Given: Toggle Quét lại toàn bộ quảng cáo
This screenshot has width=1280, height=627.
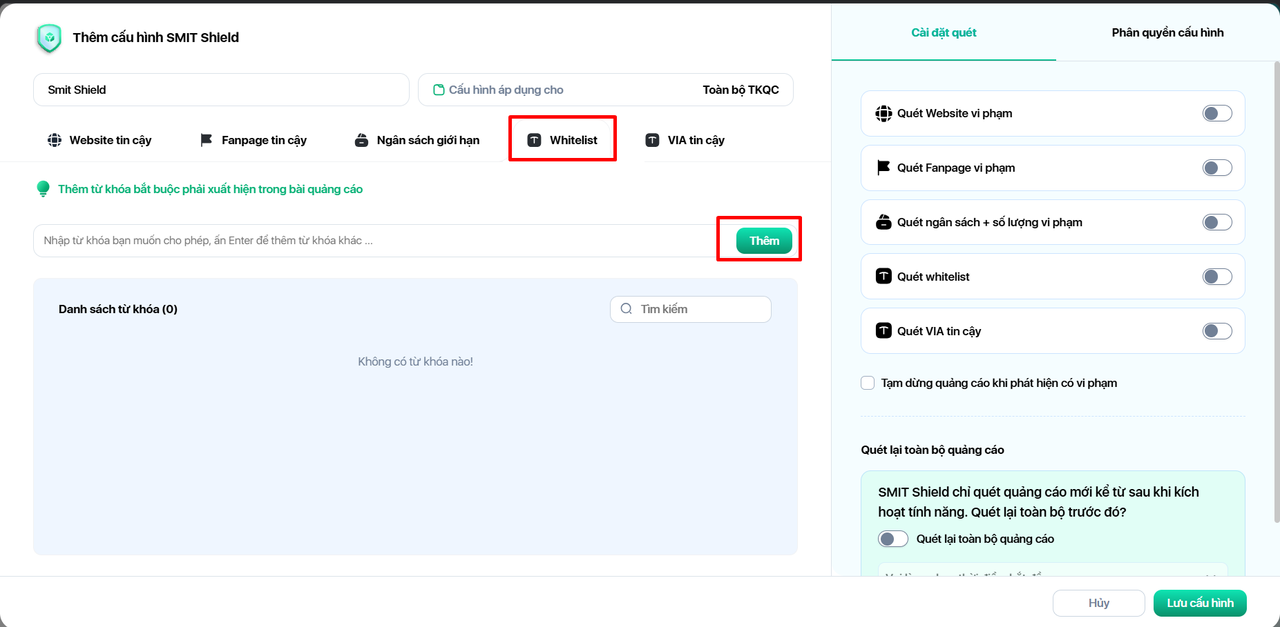Looking at the screenshot, I should [x=892, y=539].
